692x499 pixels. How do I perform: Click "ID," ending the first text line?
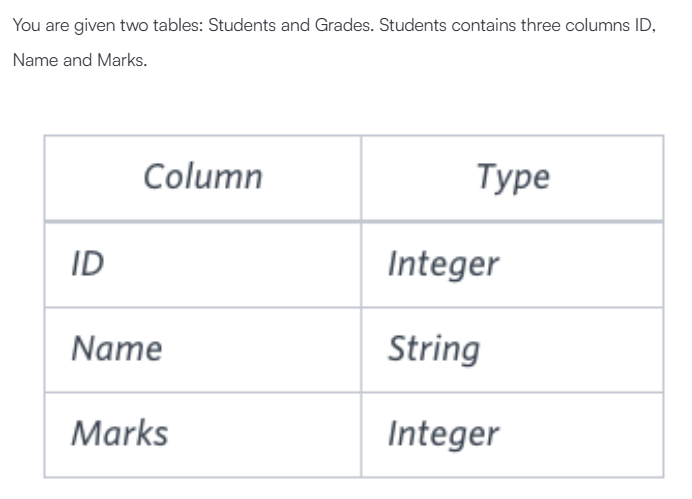645,25
